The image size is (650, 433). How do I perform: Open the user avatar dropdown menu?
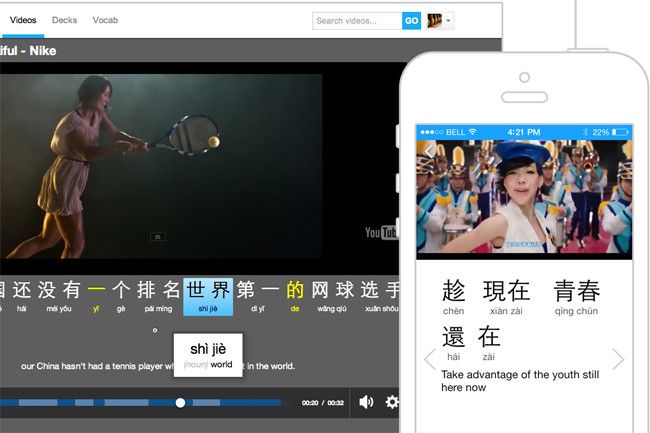(449, 20)
